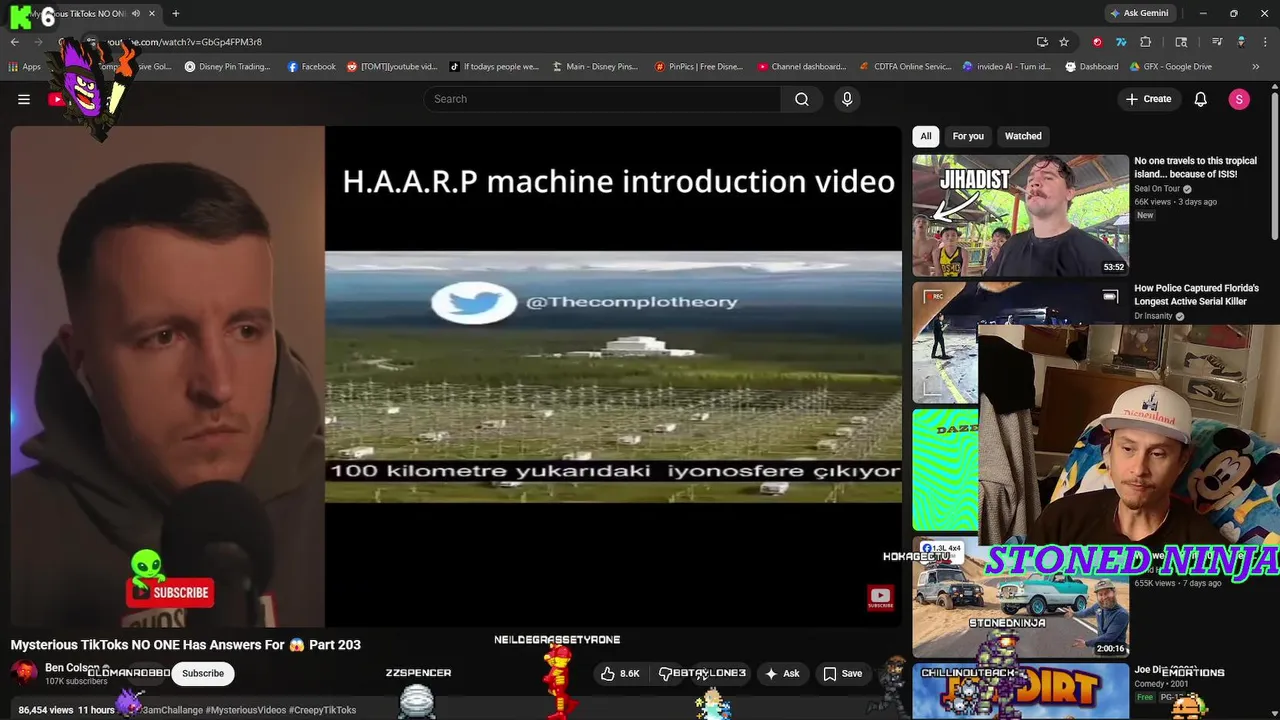Open 'How Police Captured Florida's Longest' video title

tap(1196, 294)
